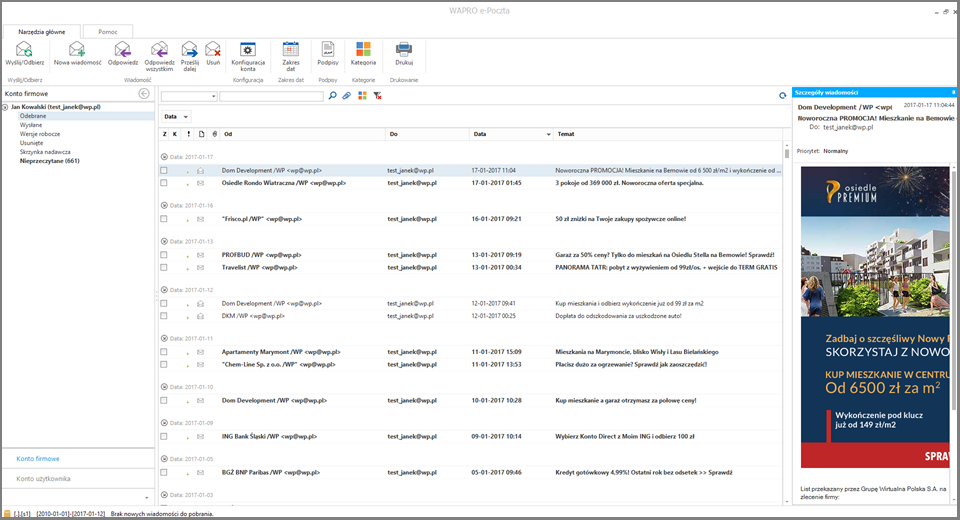
Task: Collapse the Data: 2017-01-17 group
Action: click(x=164, y=157)
